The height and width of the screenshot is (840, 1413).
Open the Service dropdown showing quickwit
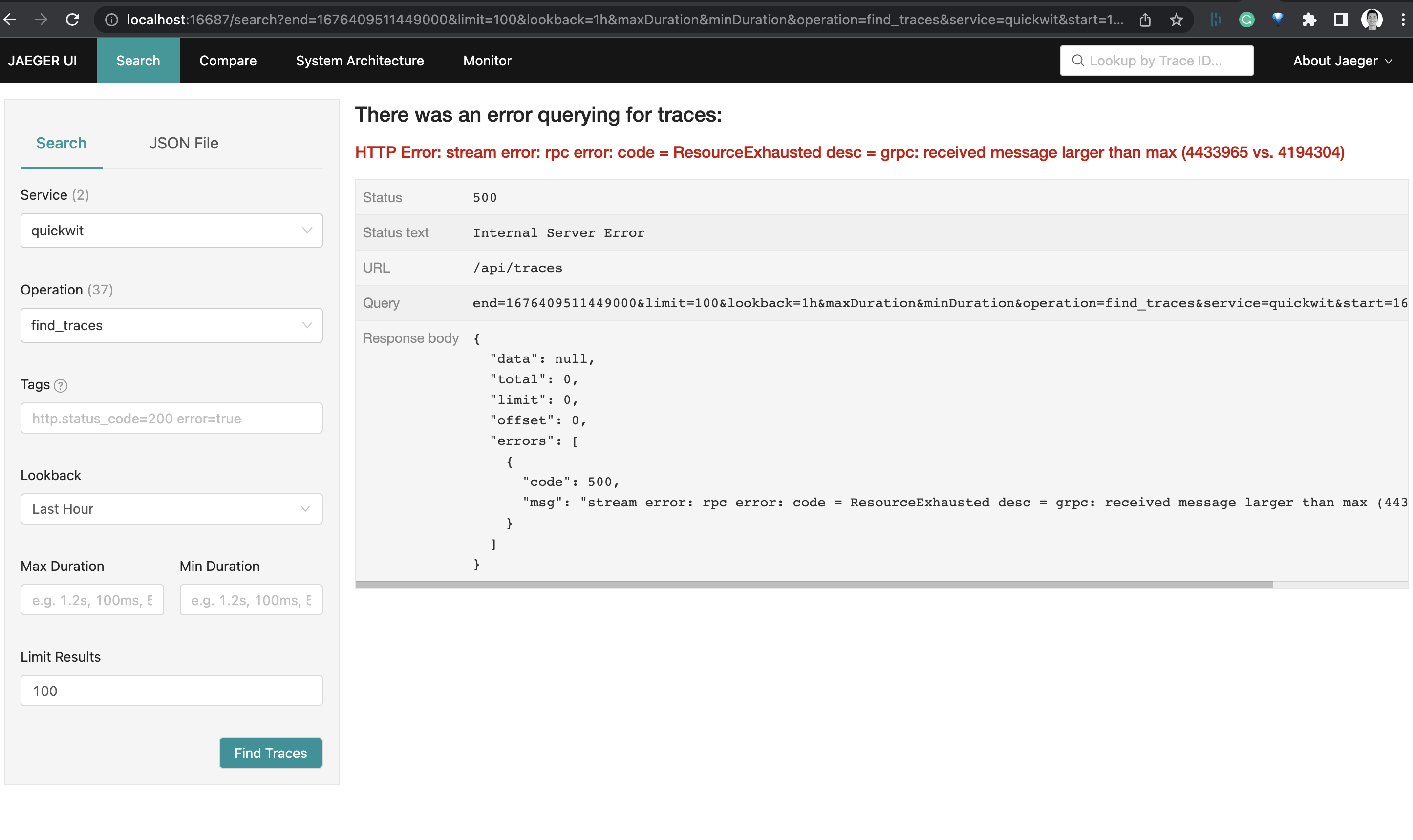171,231
